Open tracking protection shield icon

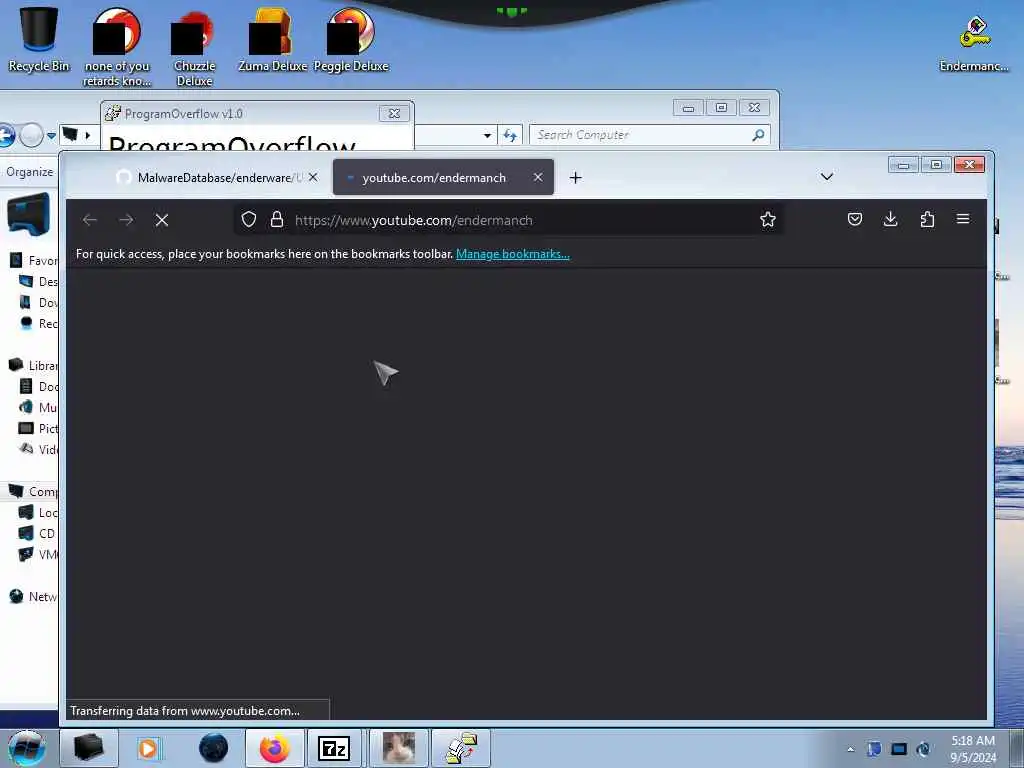(x=249, y=219)
